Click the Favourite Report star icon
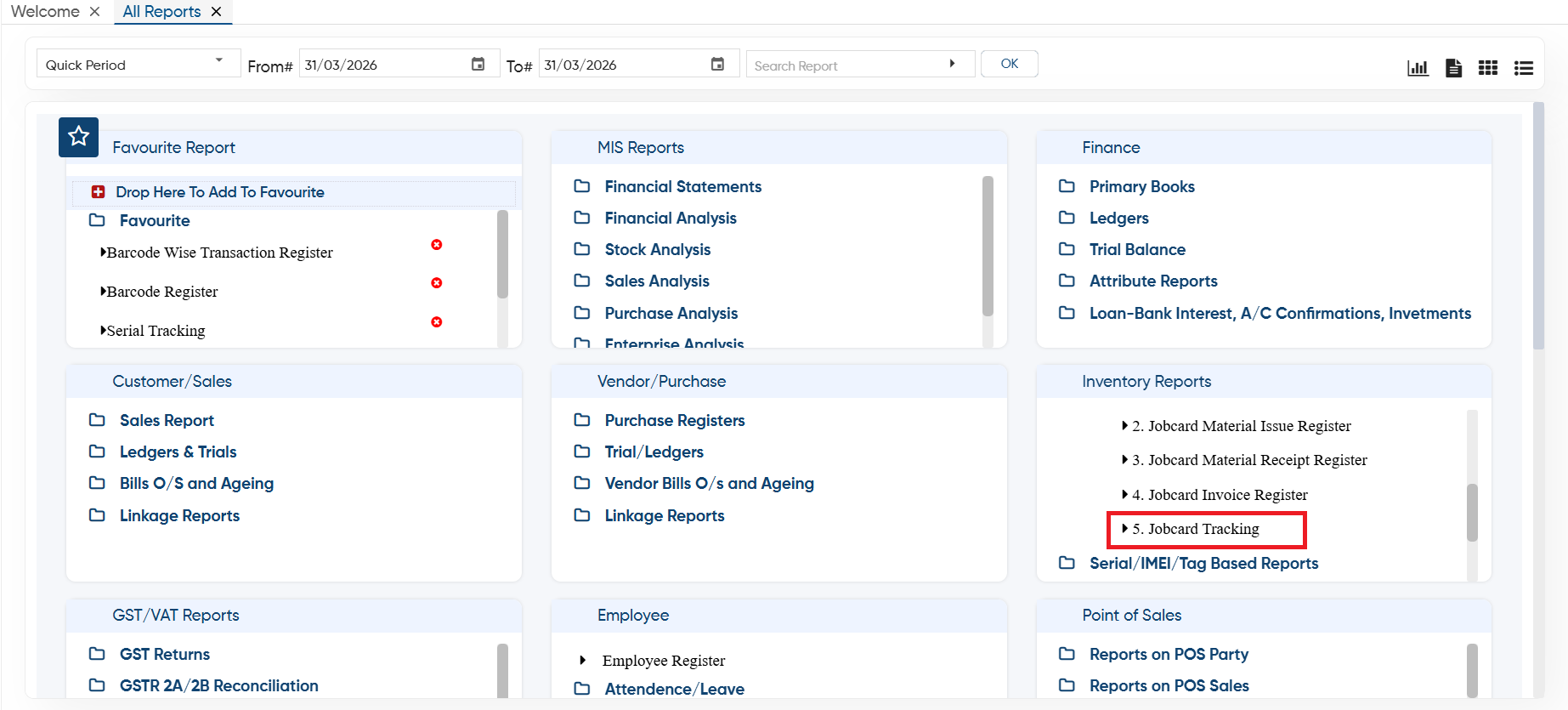This screenshot has width=1568, height=710. pyautogui.click(x=78, y=137)
